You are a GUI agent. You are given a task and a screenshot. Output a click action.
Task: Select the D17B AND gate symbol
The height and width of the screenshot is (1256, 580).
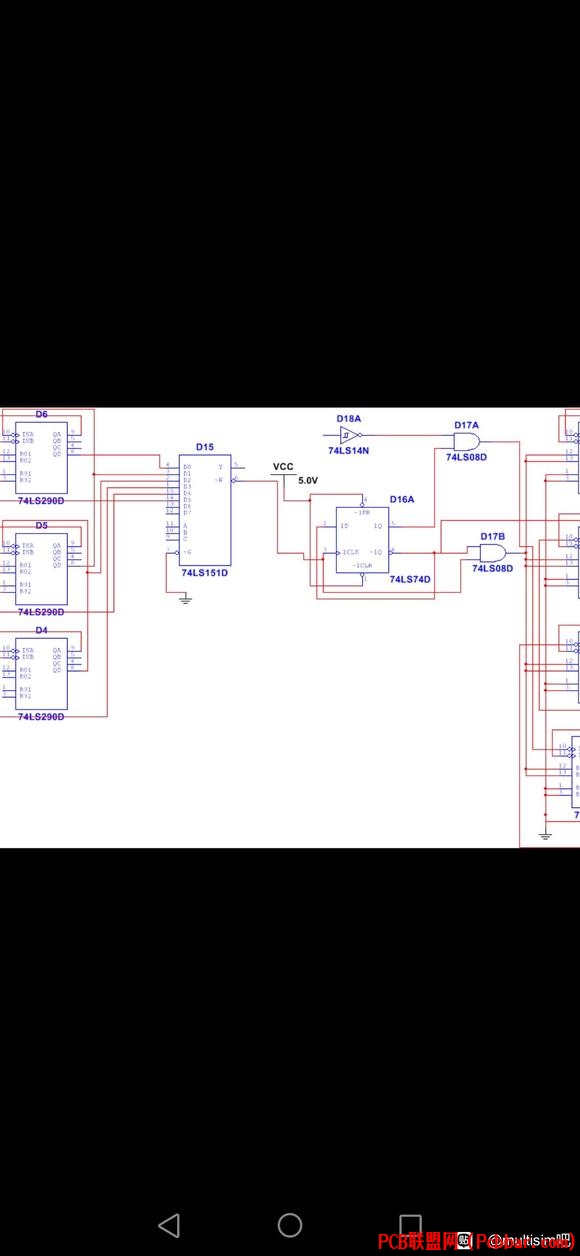point(492,552)
